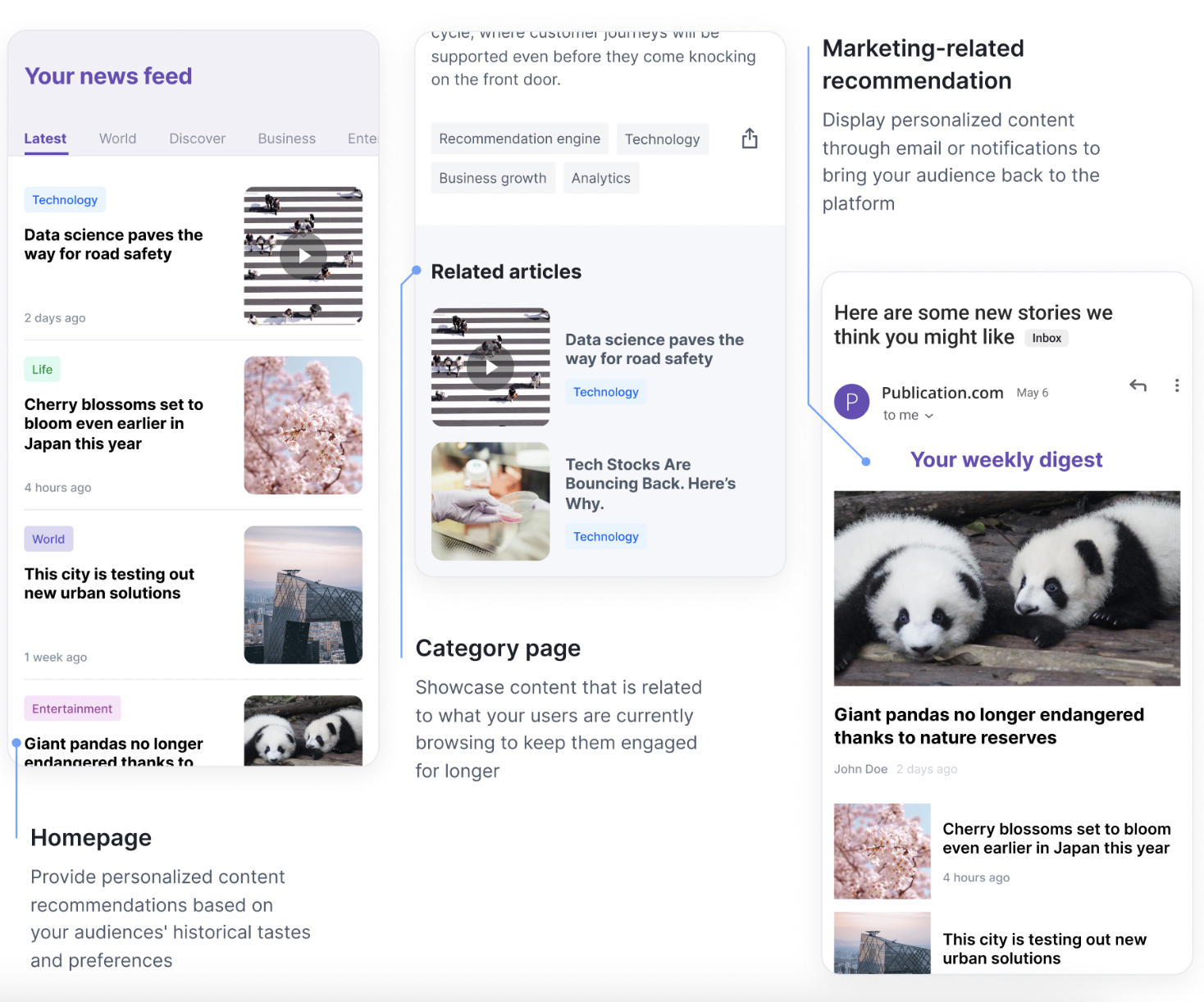The image size is (1204, 1002).
Task: Switch to the World tab
Action: 117,139
